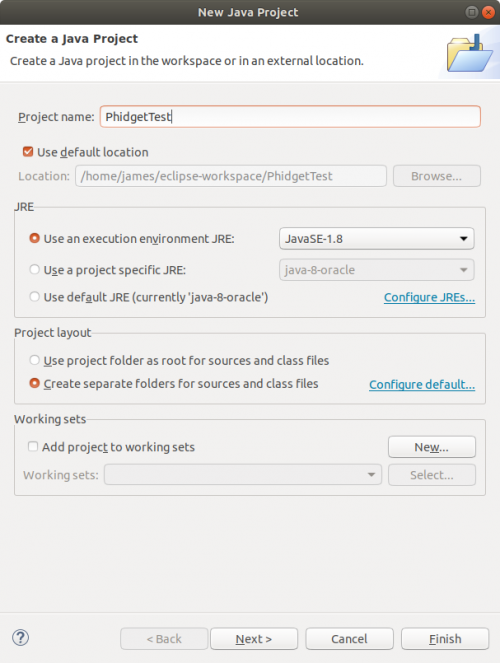Click the help question mark icon

pyautogui.click(x=20, y=638)
